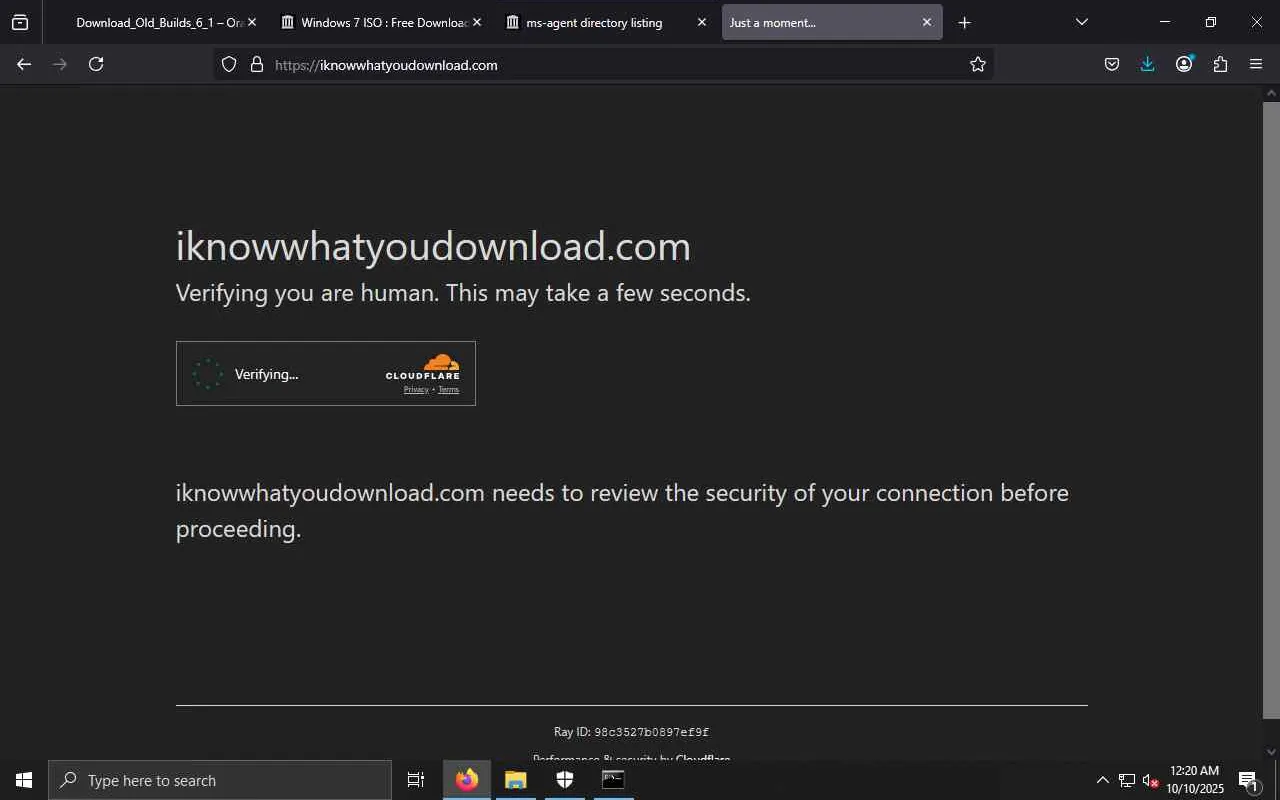Viewport: 1280px width, 800px height.
Task: Close the ms-agent directory listing tab
Action: (x=701, y=22)
